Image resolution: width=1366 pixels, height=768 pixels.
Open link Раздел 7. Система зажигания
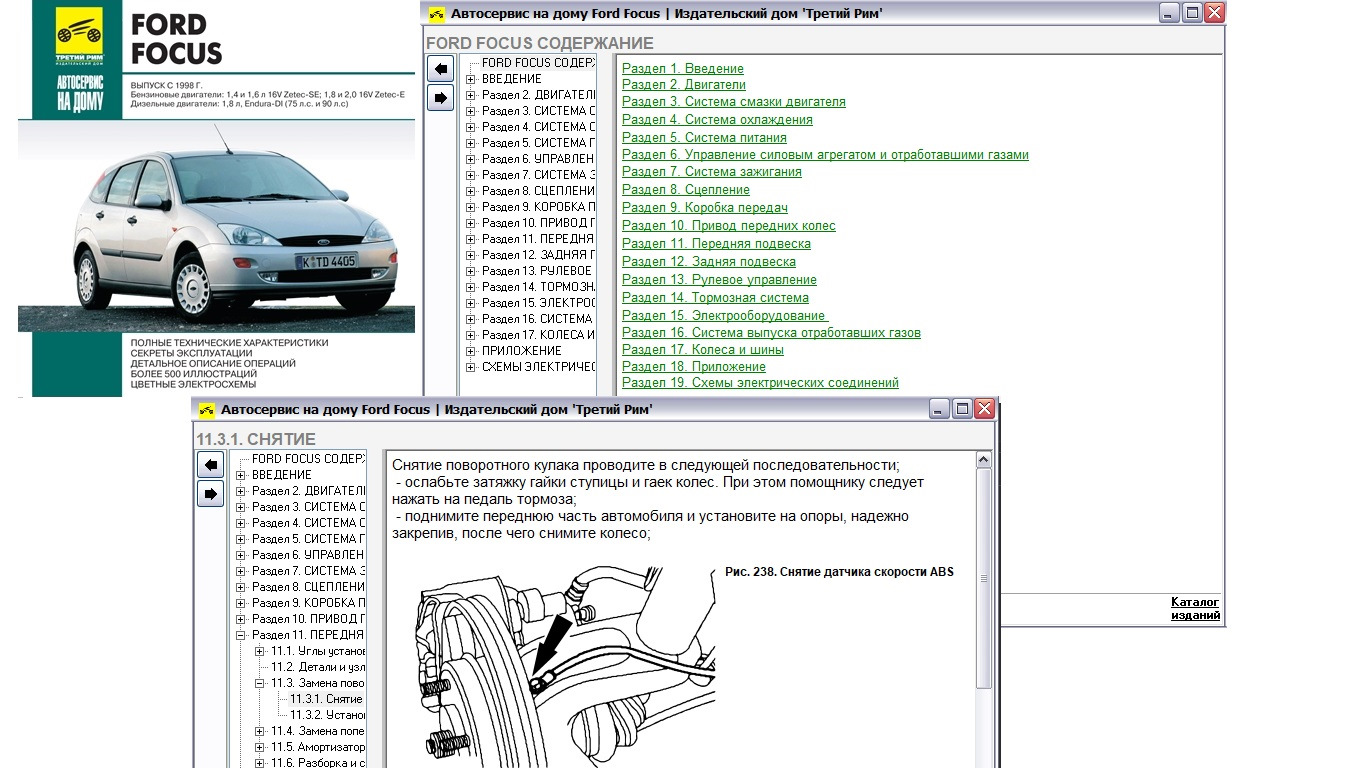pos(712,172)
